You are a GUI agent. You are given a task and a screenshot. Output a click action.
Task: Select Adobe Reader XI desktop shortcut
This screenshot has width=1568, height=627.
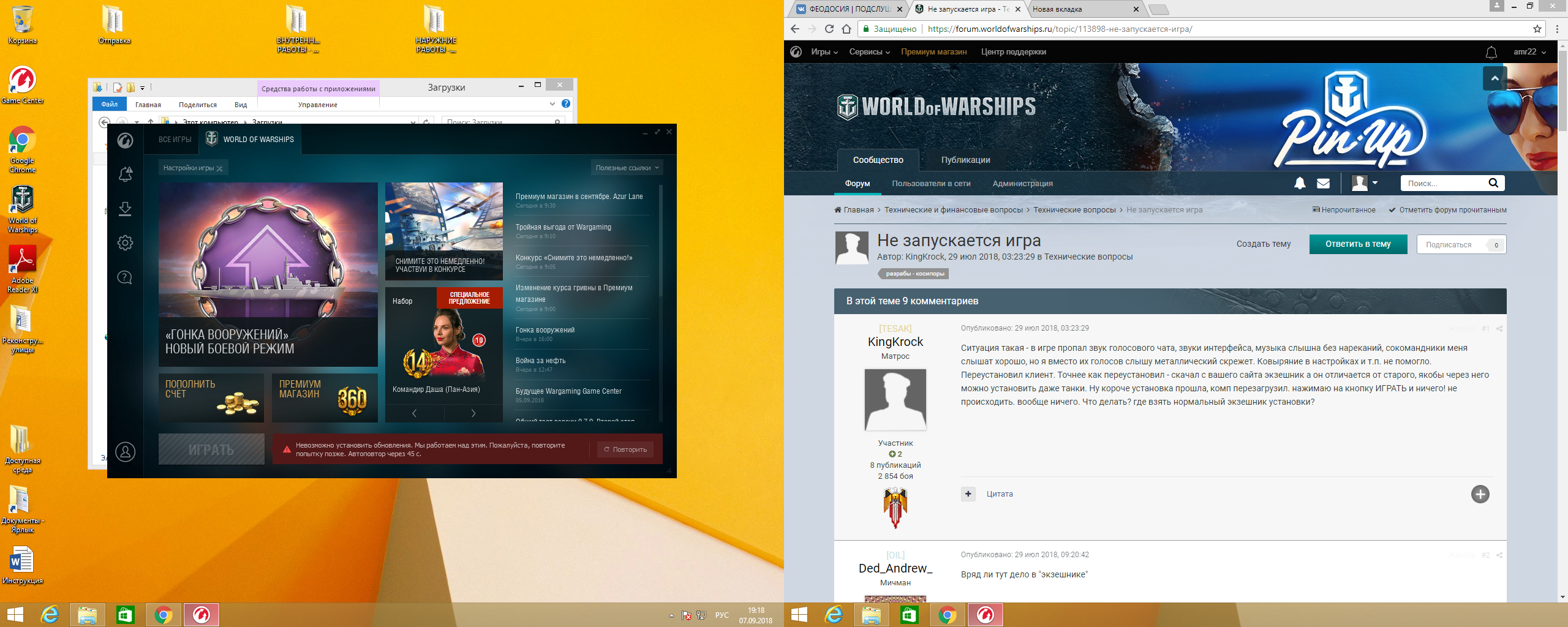[x=23, y=269]
